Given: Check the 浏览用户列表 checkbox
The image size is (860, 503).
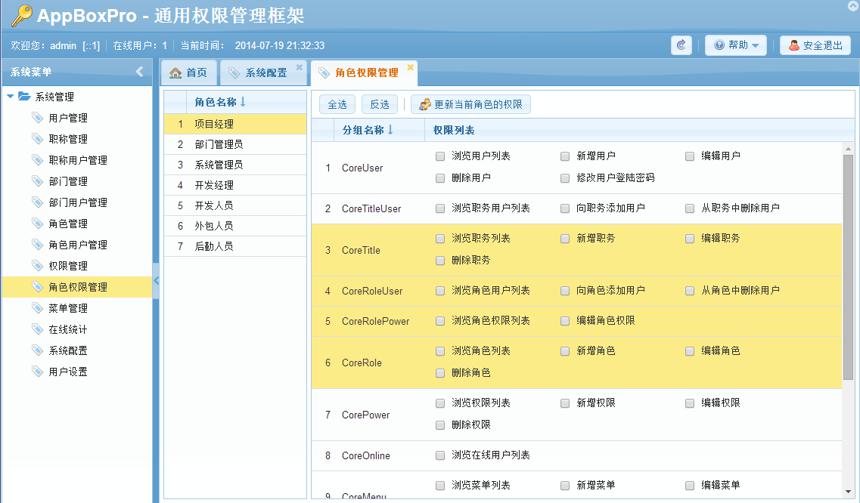Looking at the screenshot, I should click(440, 156).
